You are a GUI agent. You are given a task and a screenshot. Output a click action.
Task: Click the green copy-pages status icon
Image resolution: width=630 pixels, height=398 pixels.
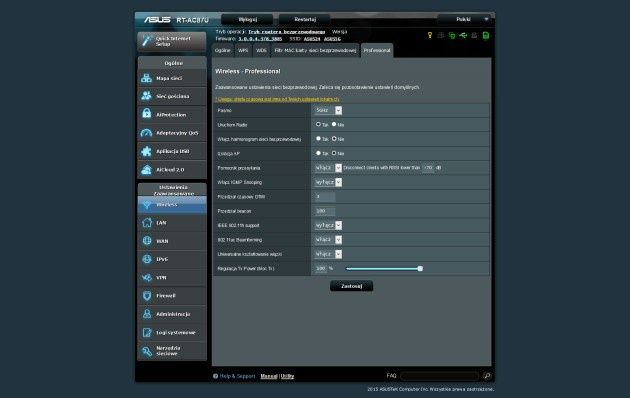pyautogui.click(x=452, y=35)
